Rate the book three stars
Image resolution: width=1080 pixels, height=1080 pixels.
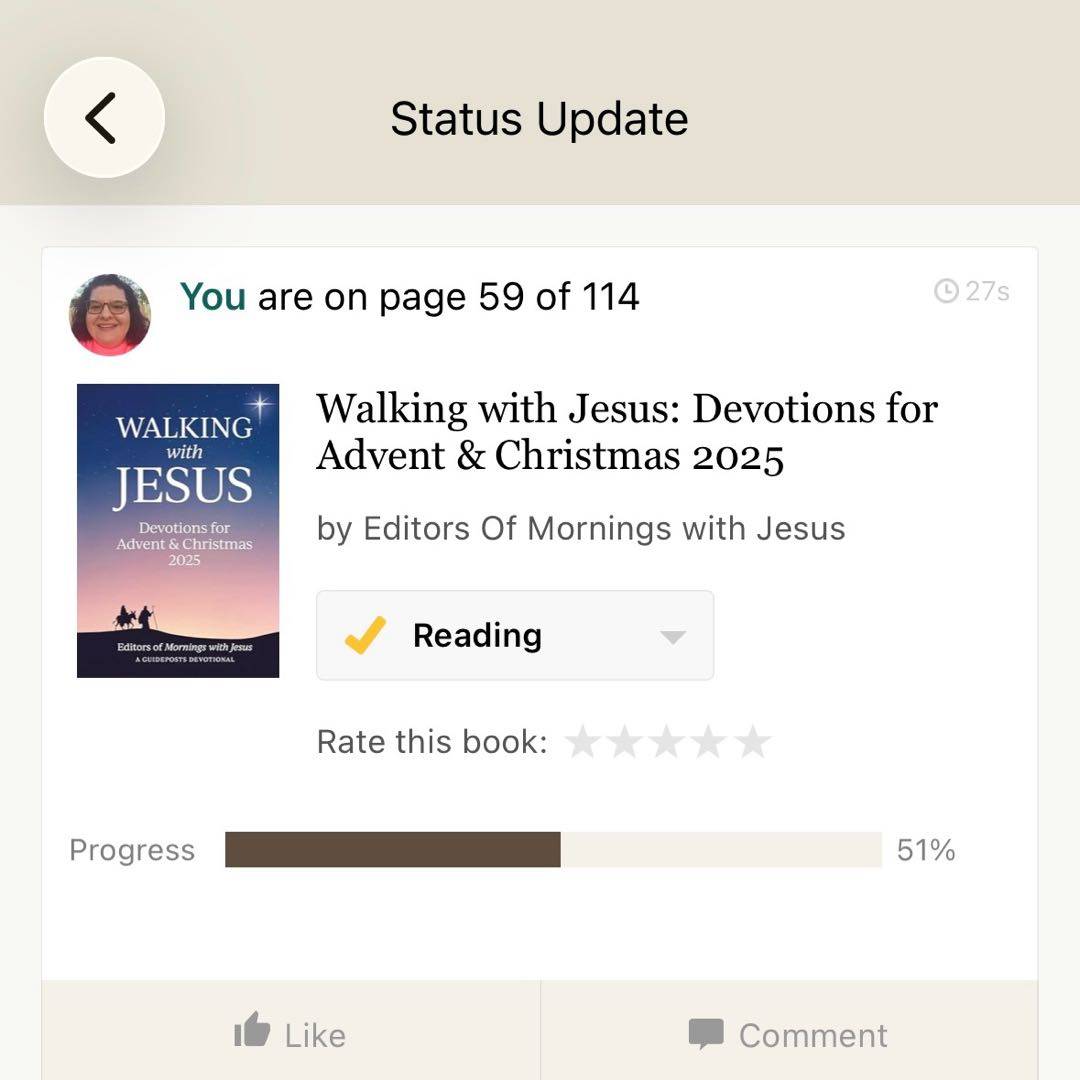(x=667, y=742)
